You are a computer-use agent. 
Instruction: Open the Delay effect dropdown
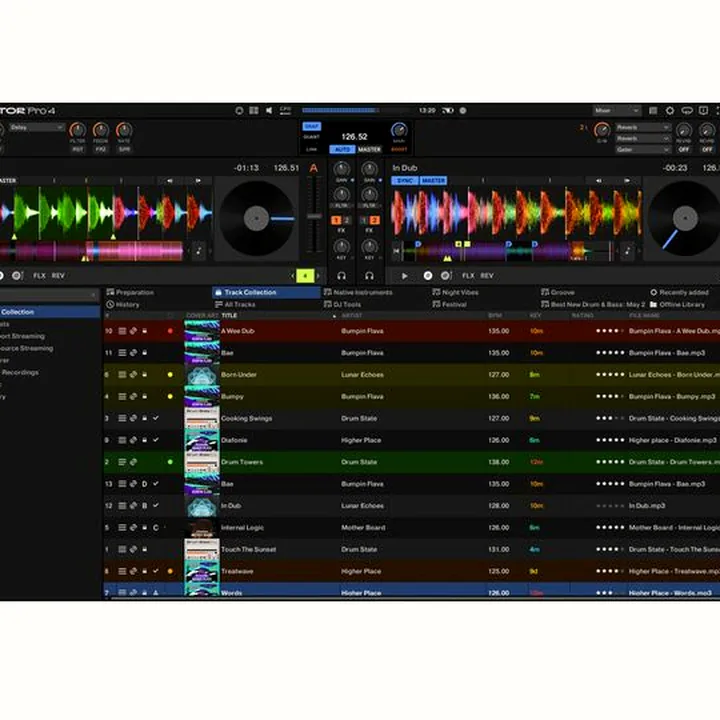36,127
